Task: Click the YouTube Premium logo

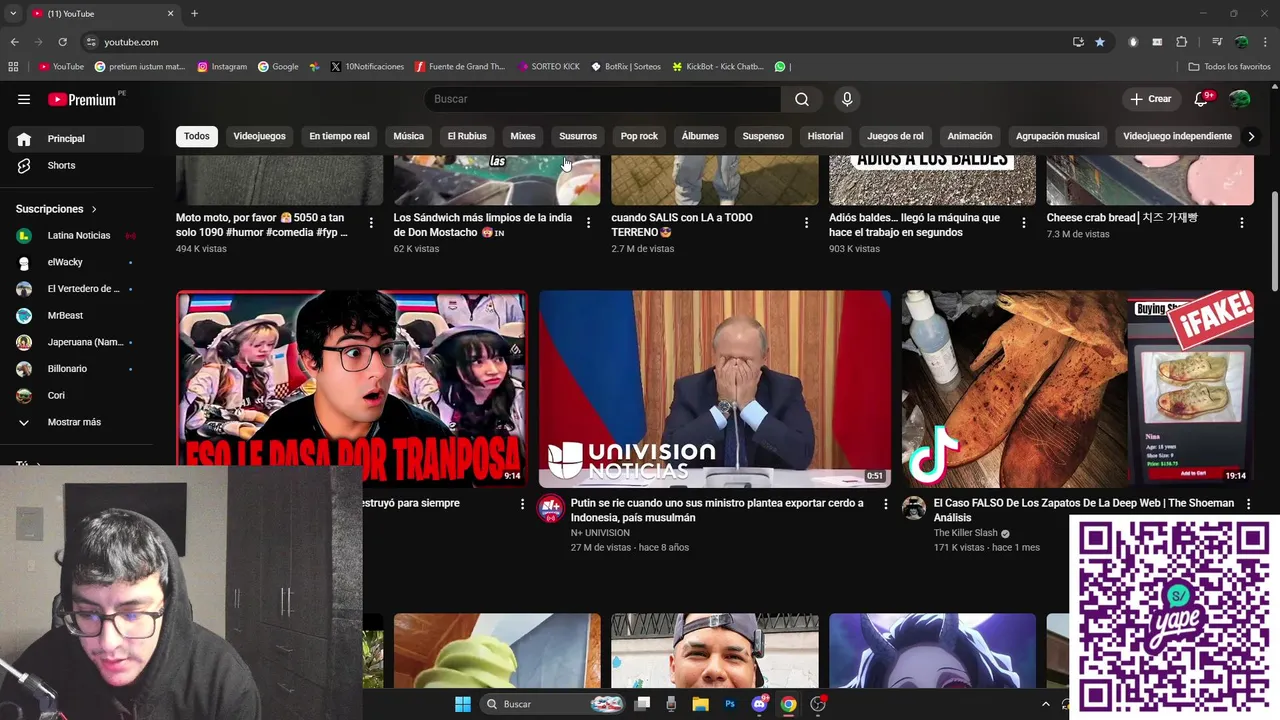Action: [x=82, y=99]
